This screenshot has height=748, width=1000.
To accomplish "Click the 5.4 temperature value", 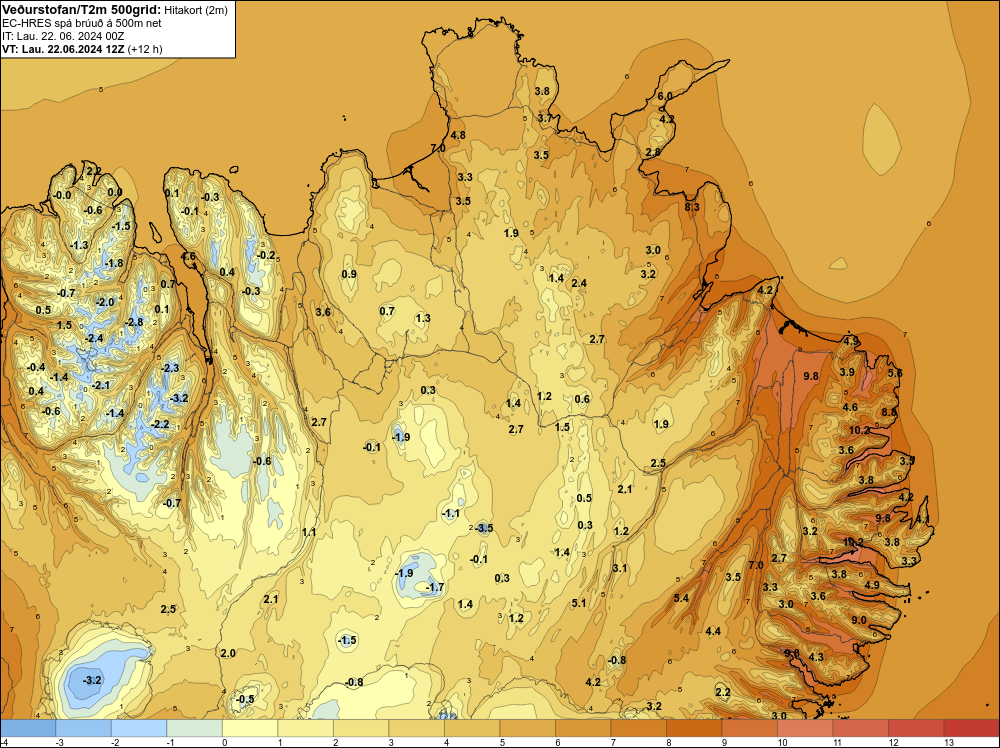I will (x=681, y=598).
